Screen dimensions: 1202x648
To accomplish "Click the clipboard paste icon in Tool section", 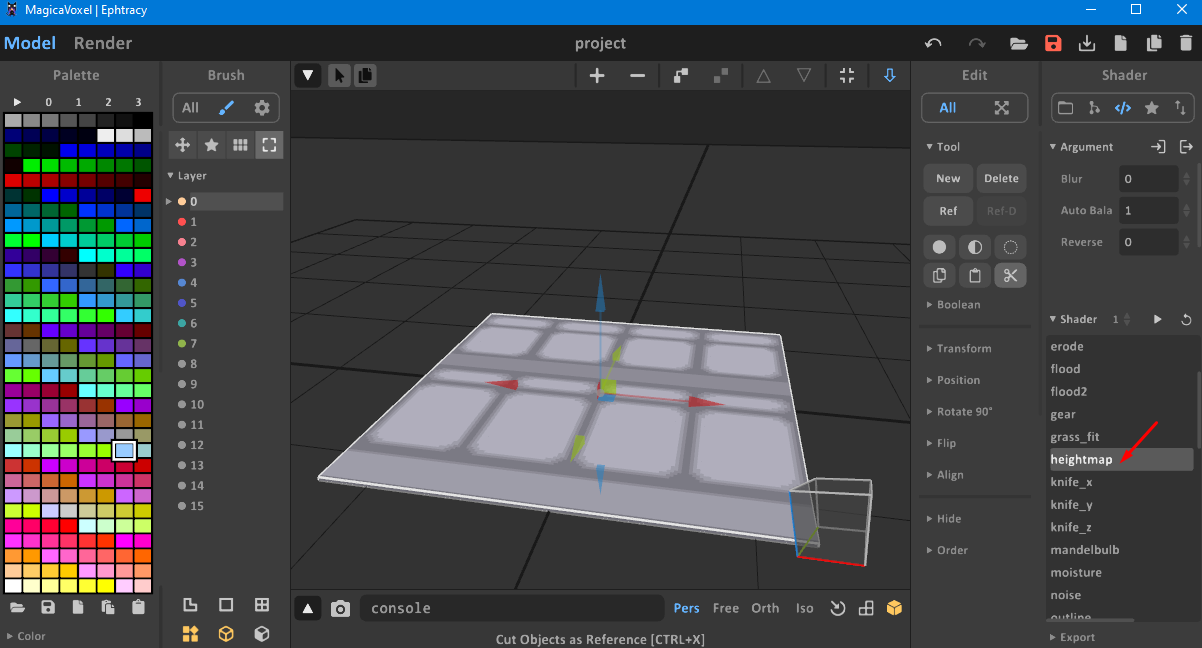I will 974,276.
